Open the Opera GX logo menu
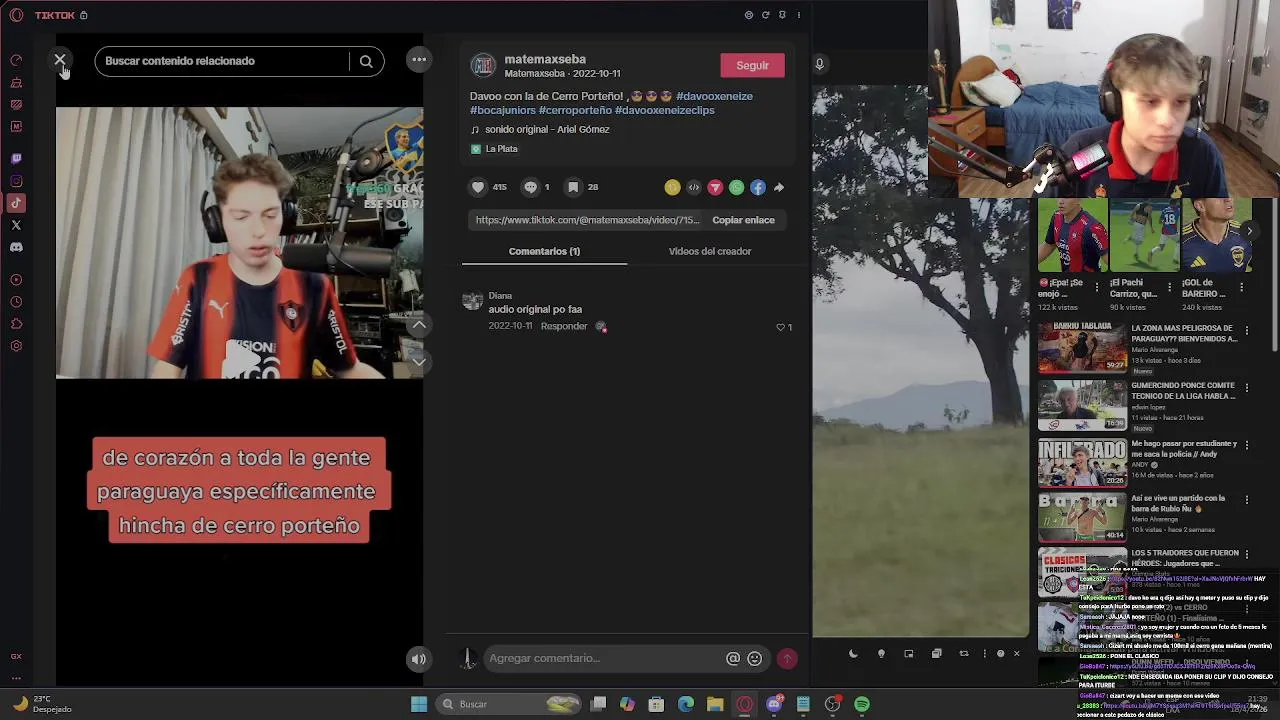The image size is (1280, 720). pos(16,15)
